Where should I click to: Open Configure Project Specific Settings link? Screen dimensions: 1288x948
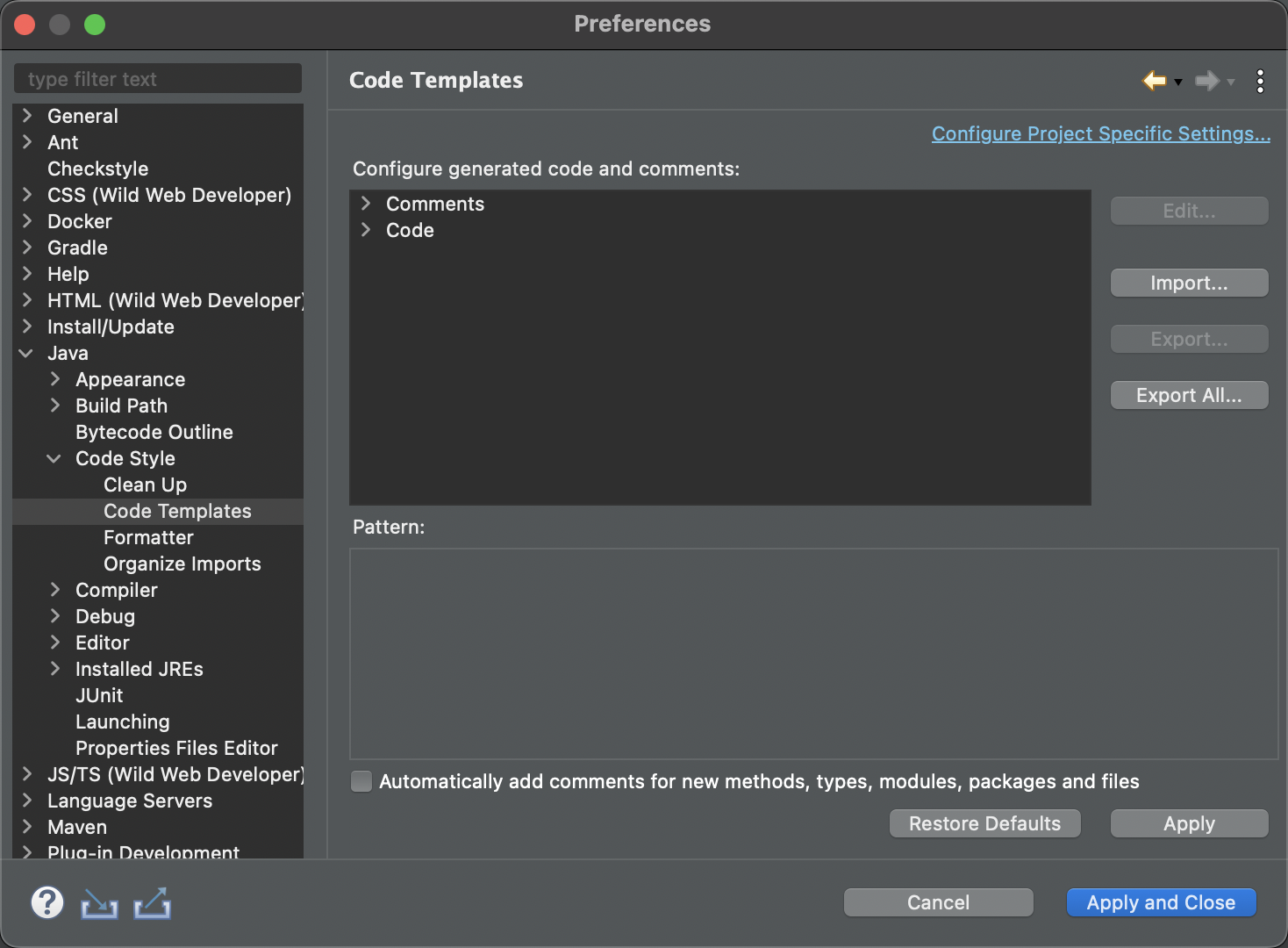(1100, 133)
